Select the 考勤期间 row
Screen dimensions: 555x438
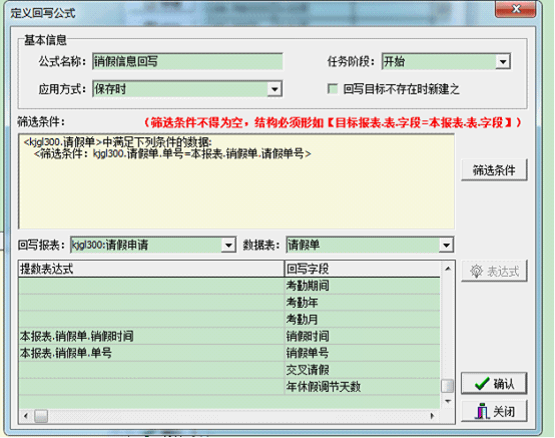click(229, 286)
